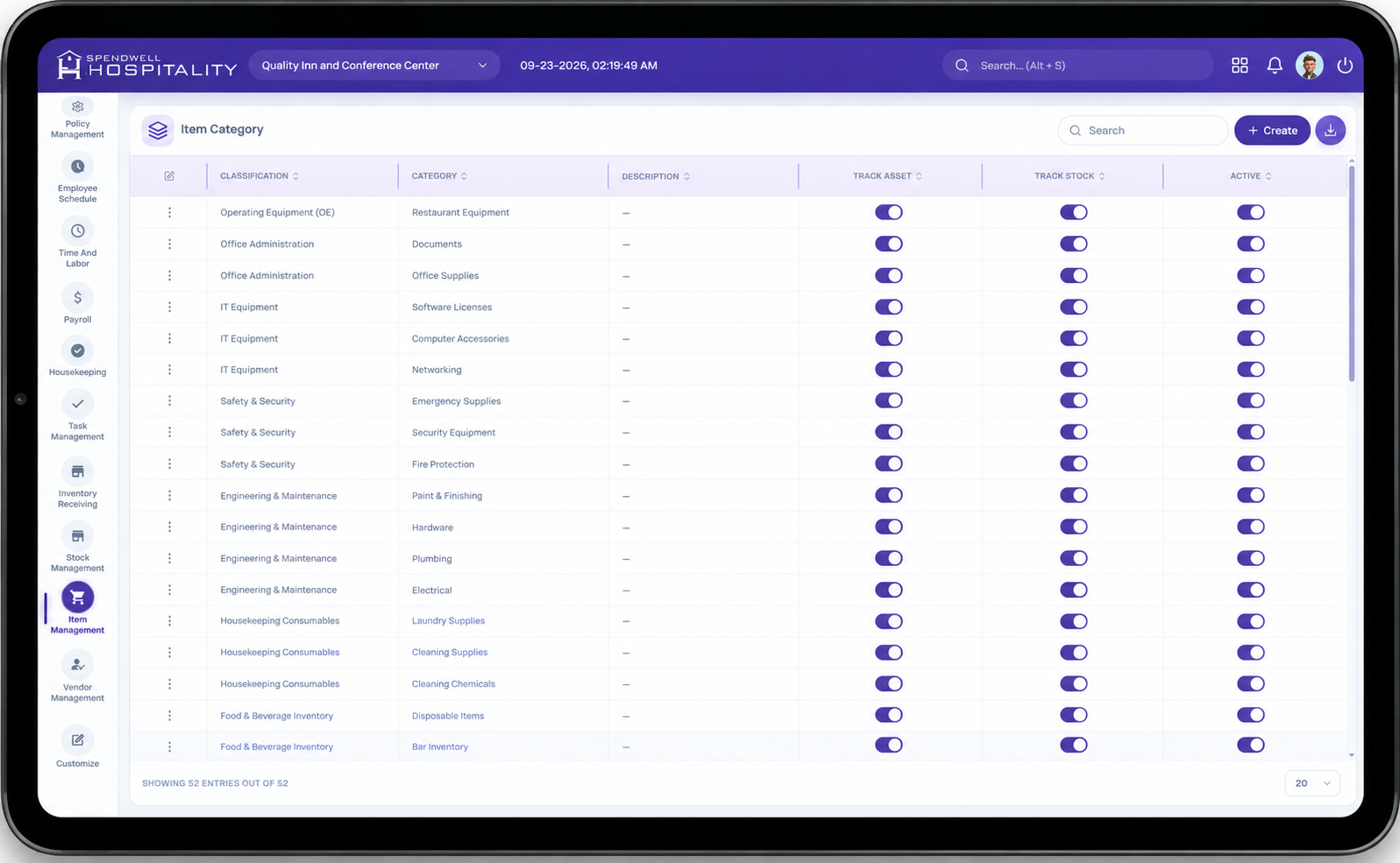1400x863 pixels.
Task: Sort by Track Asset column
Action: (888, 176)
